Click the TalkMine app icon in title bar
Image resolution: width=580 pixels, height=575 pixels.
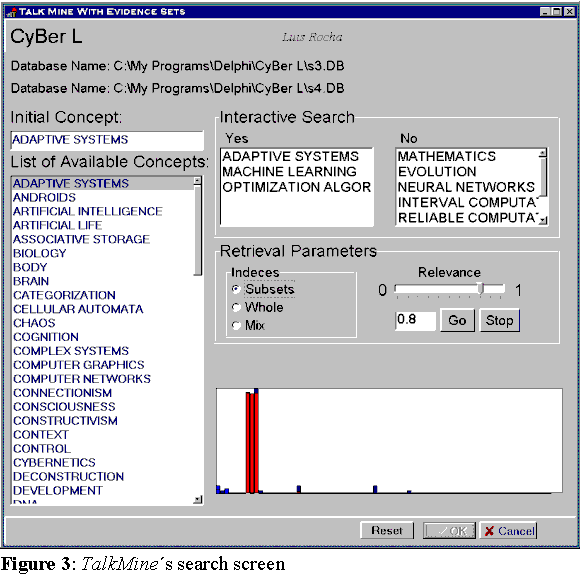[12, 12]
